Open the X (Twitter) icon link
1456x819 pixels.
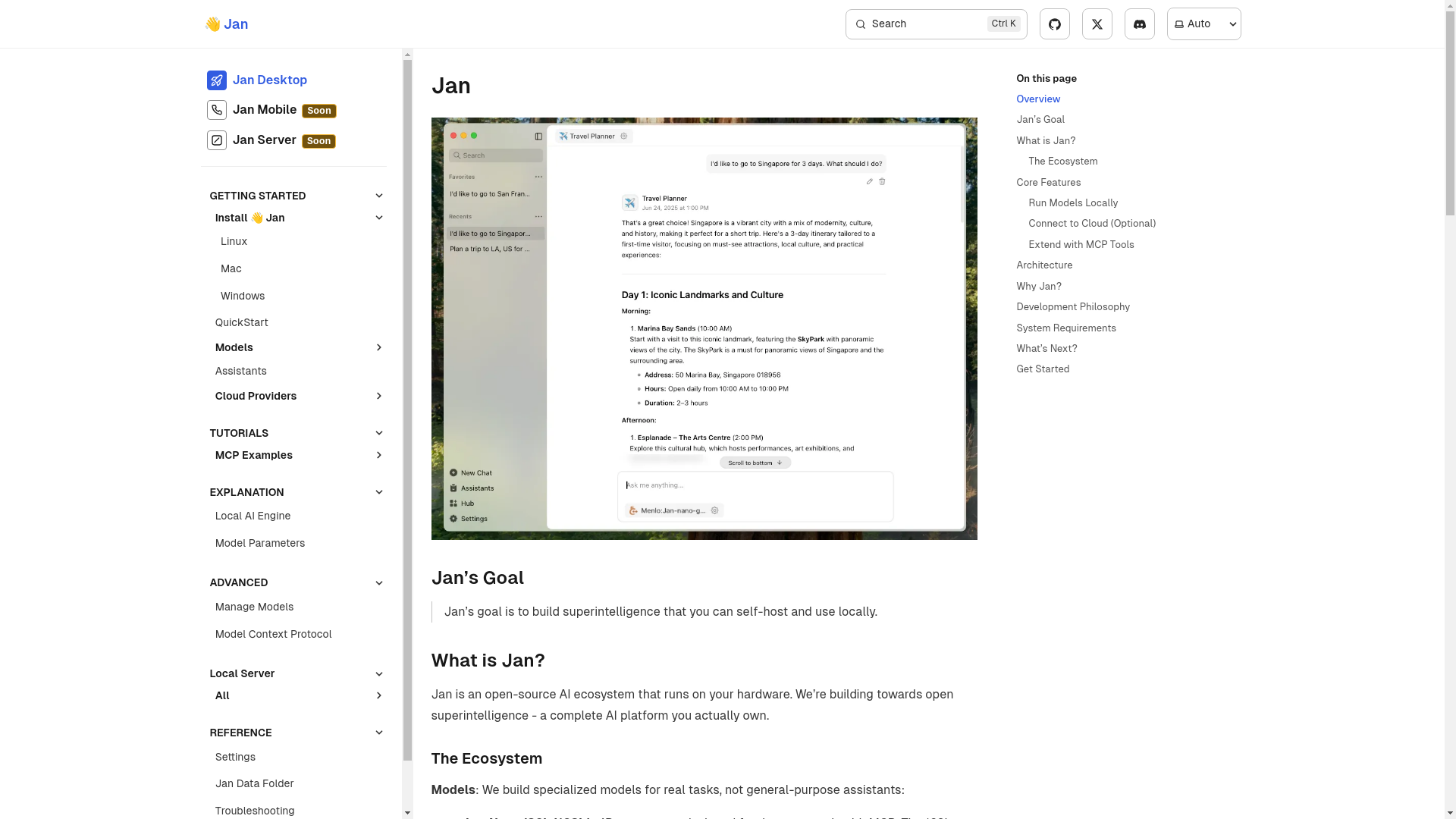(x=1097, y=24)
